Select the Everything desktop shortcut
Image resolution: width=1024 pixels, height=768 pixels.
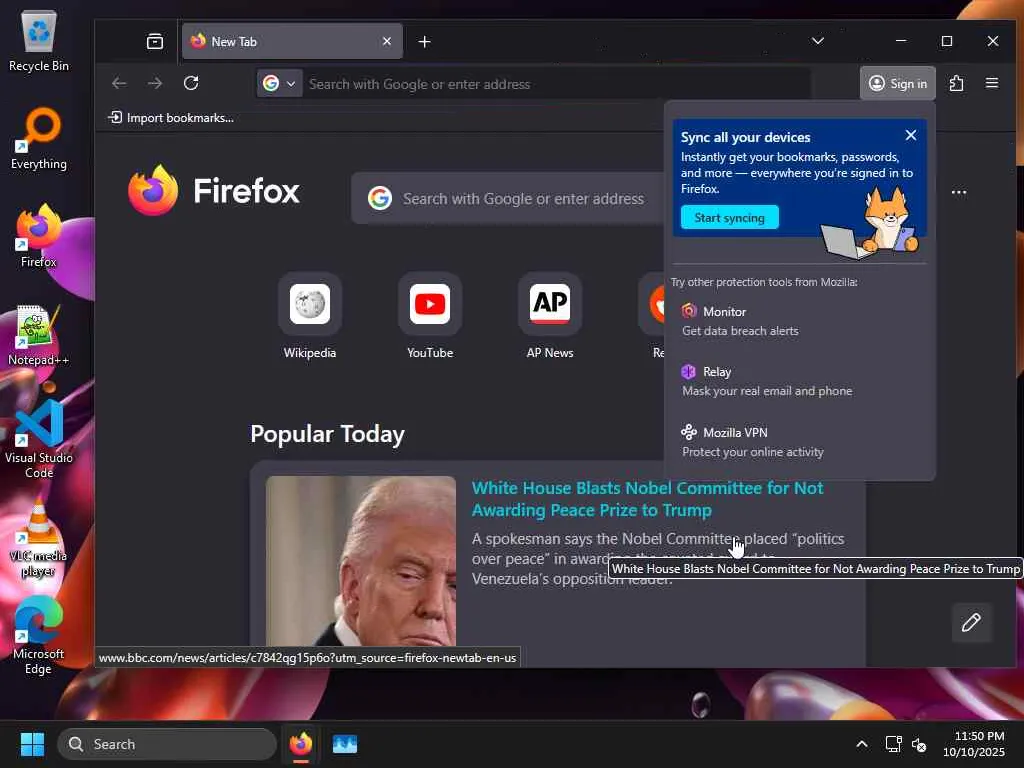pos(39,139)
